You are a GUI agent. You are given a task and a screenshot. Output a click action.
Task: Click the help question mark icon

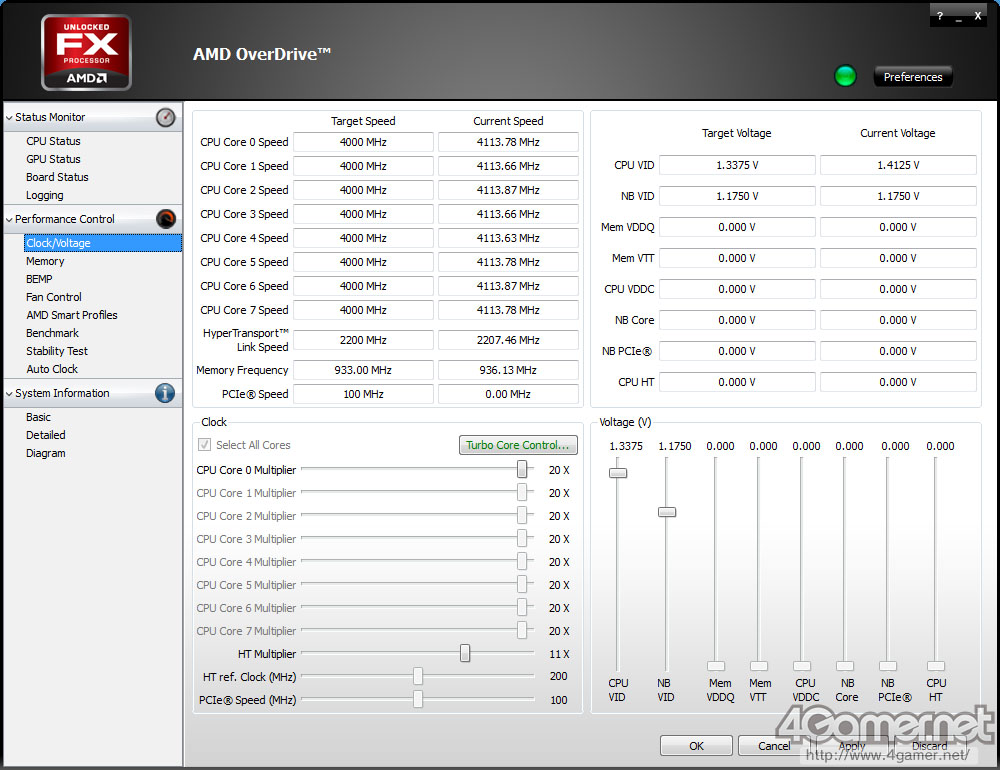pos(939,16)
